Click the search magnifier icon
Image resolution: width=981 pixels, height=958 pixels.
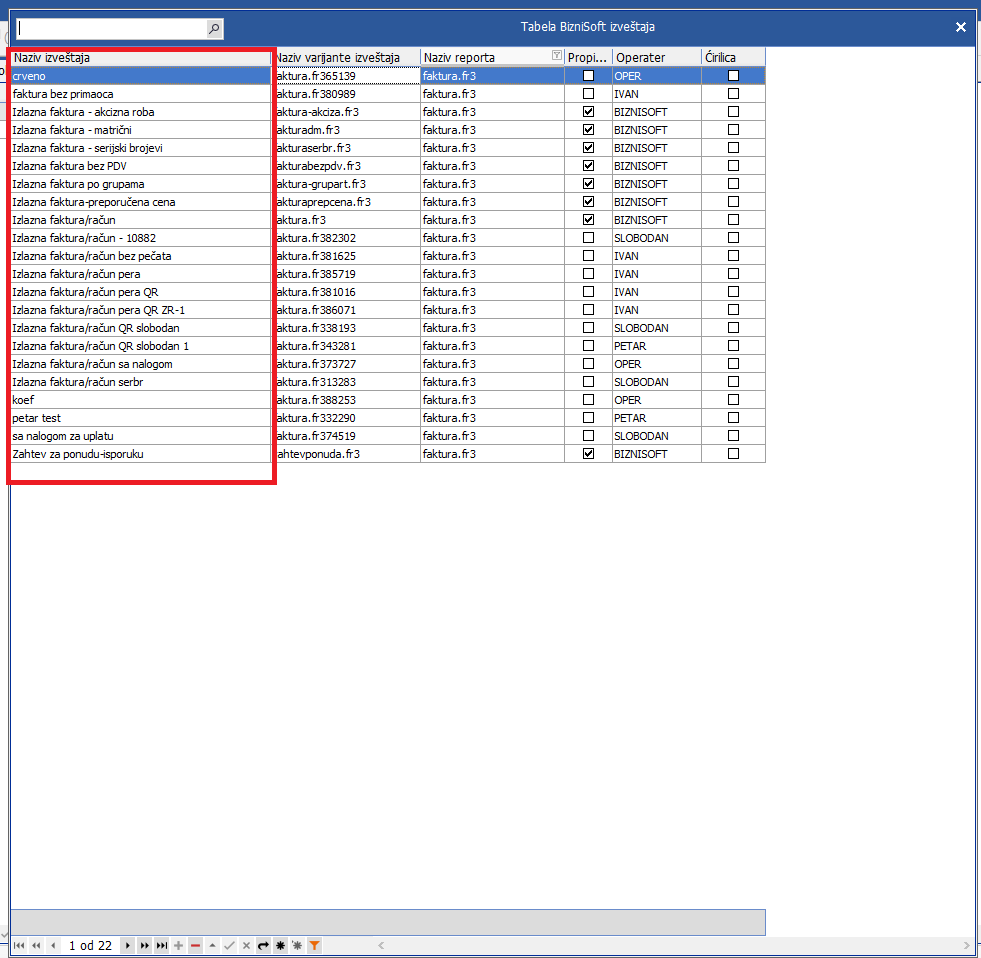click(x=214, y=29)
